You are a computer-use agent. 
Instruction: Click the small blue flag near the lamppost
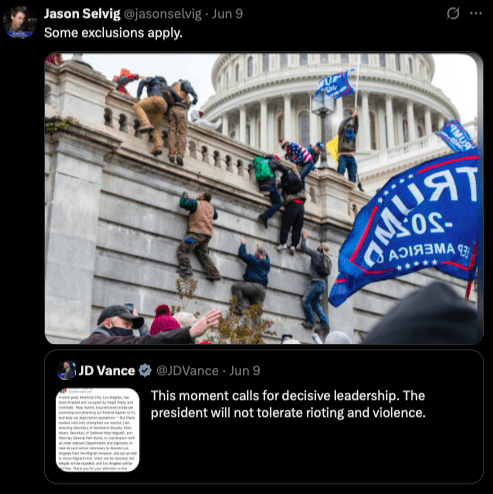click(335, 83)
